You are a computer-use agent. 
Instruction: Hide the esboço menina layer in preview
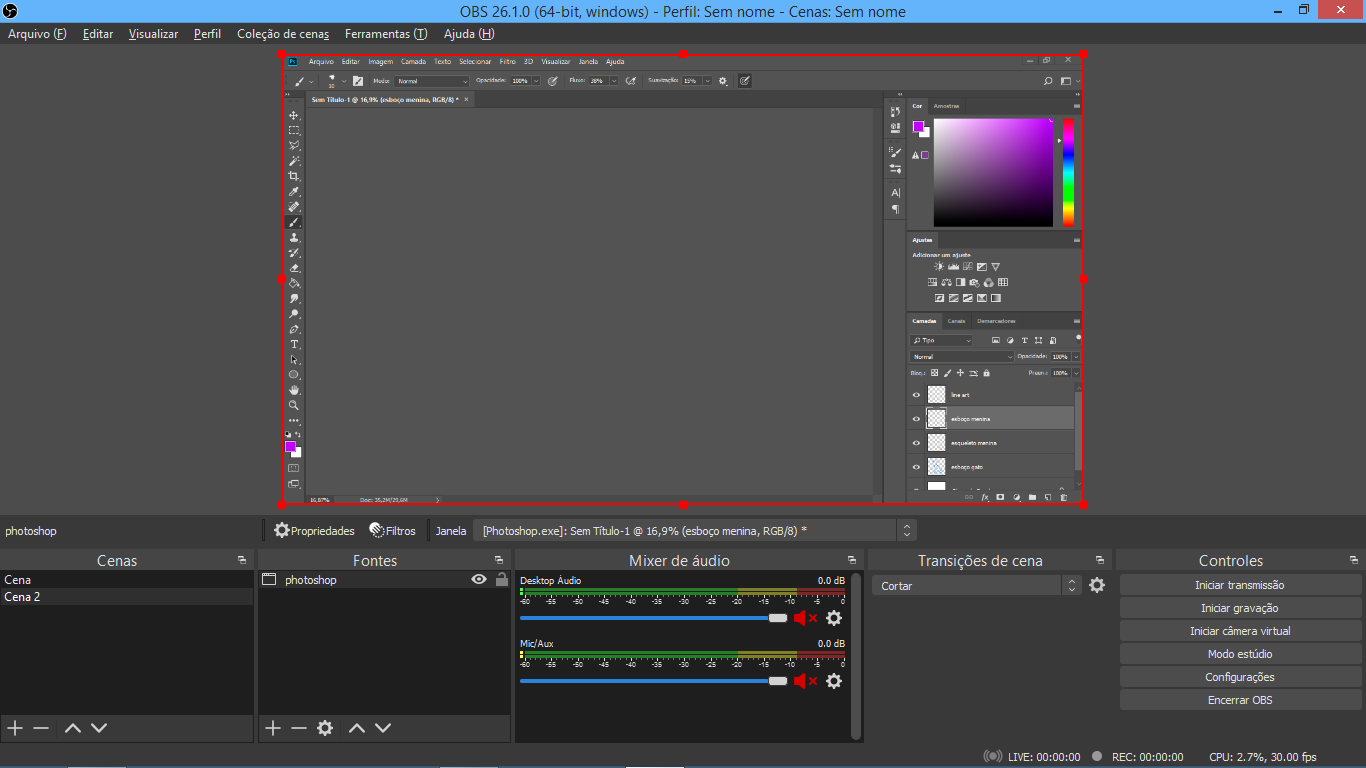[x=916, y=419]
